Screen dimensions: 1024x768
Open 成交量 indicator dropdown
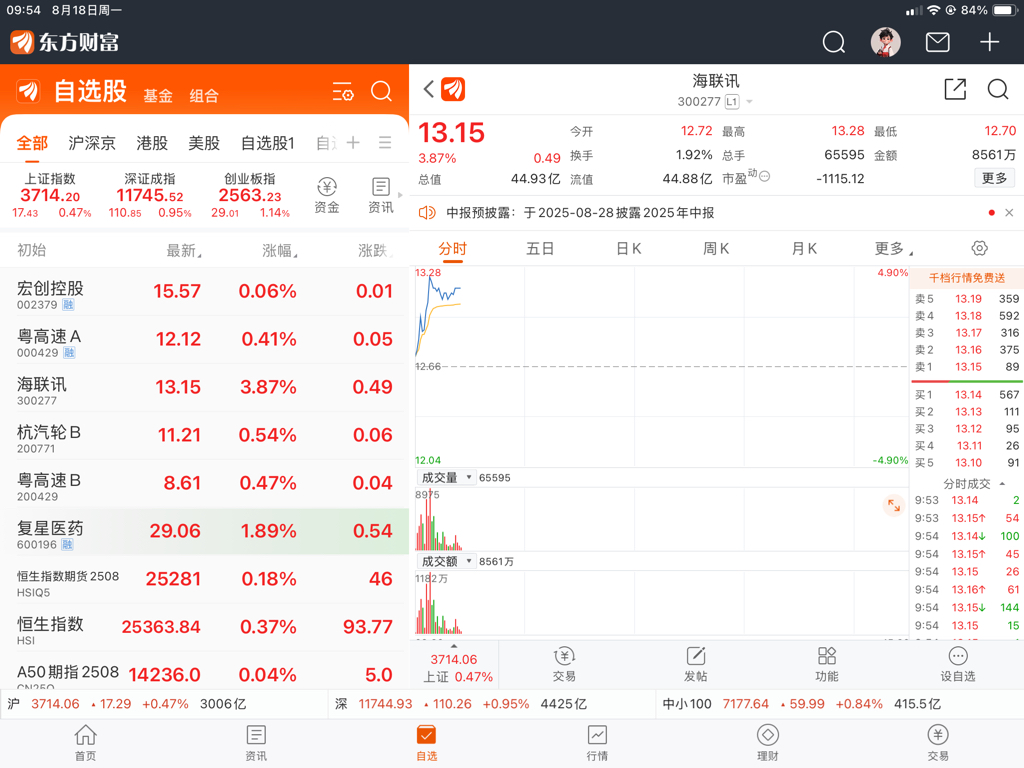pyautogui.click(x=447, y=477)
